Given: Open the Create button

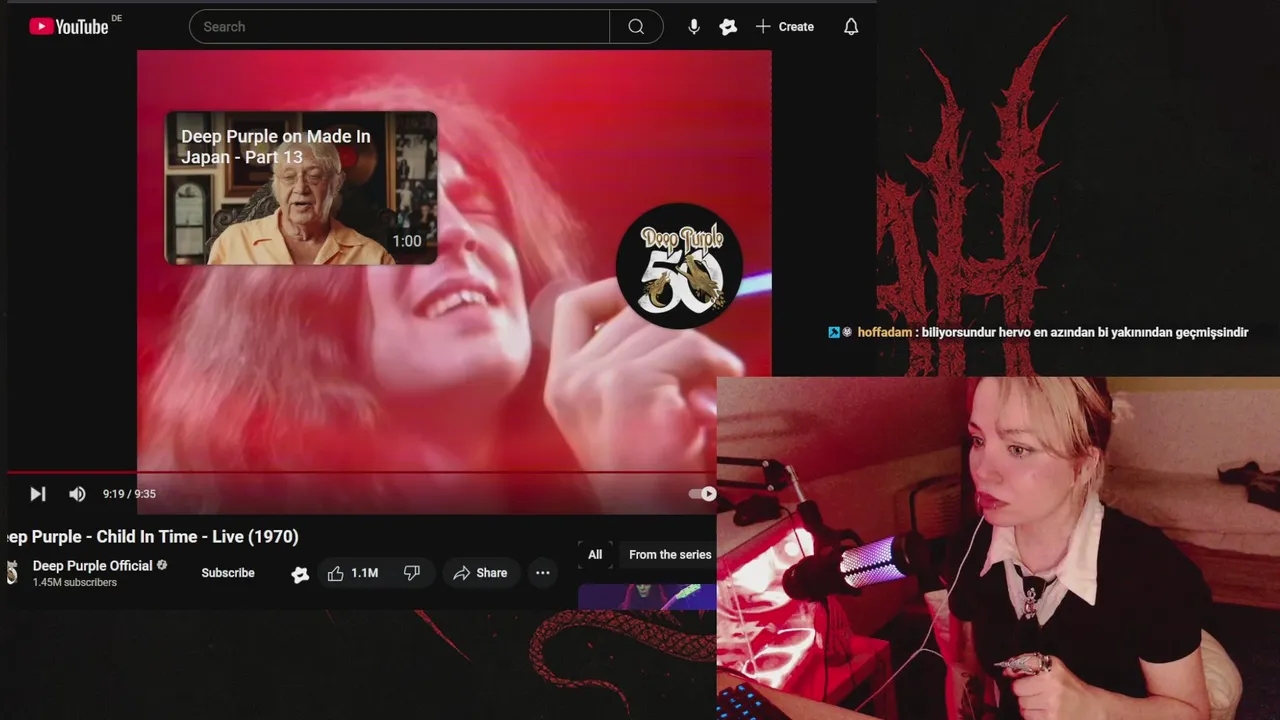Looking at the screenshot, I should pos(784,27).
